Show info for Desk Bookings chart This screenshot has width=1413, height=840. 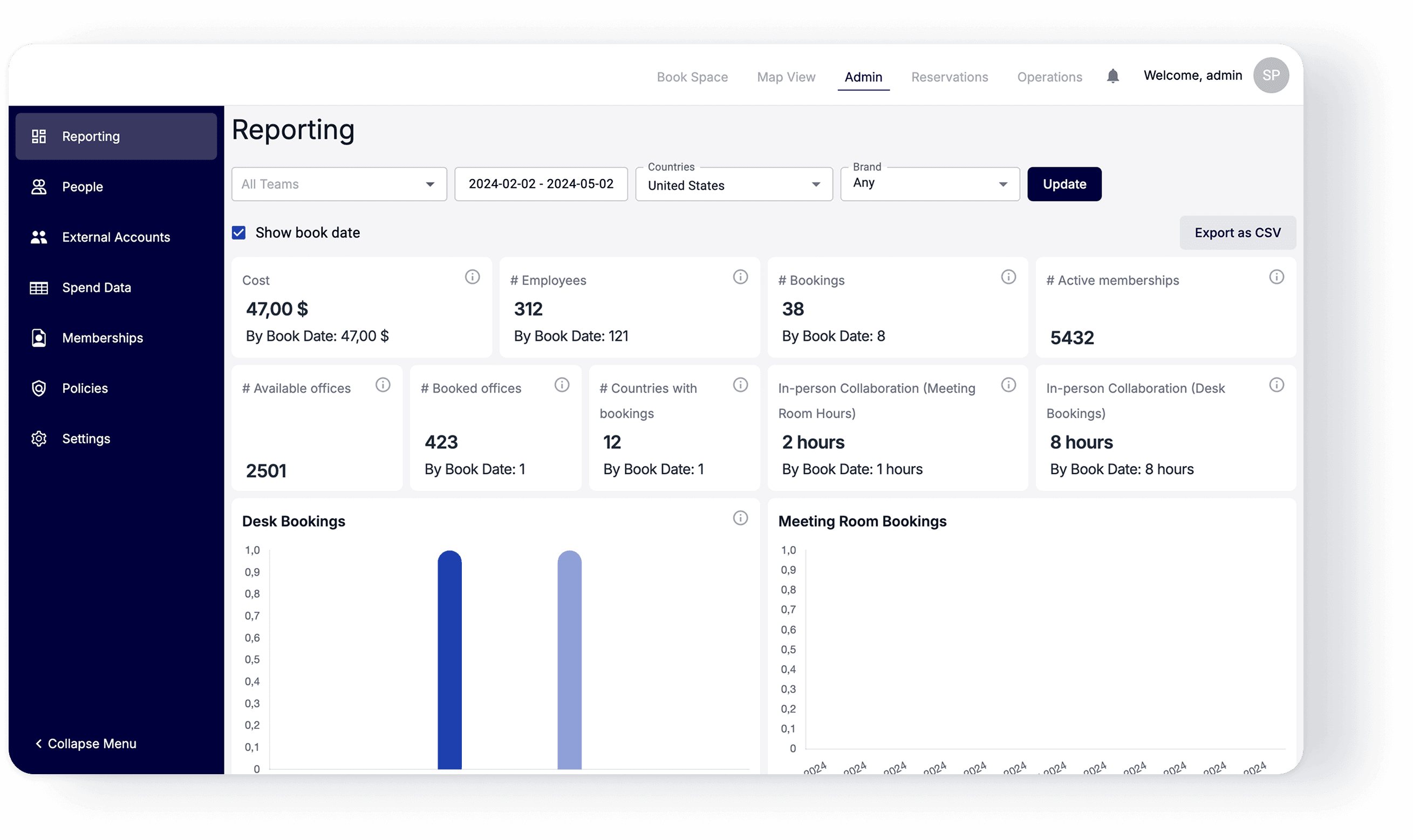740,518
